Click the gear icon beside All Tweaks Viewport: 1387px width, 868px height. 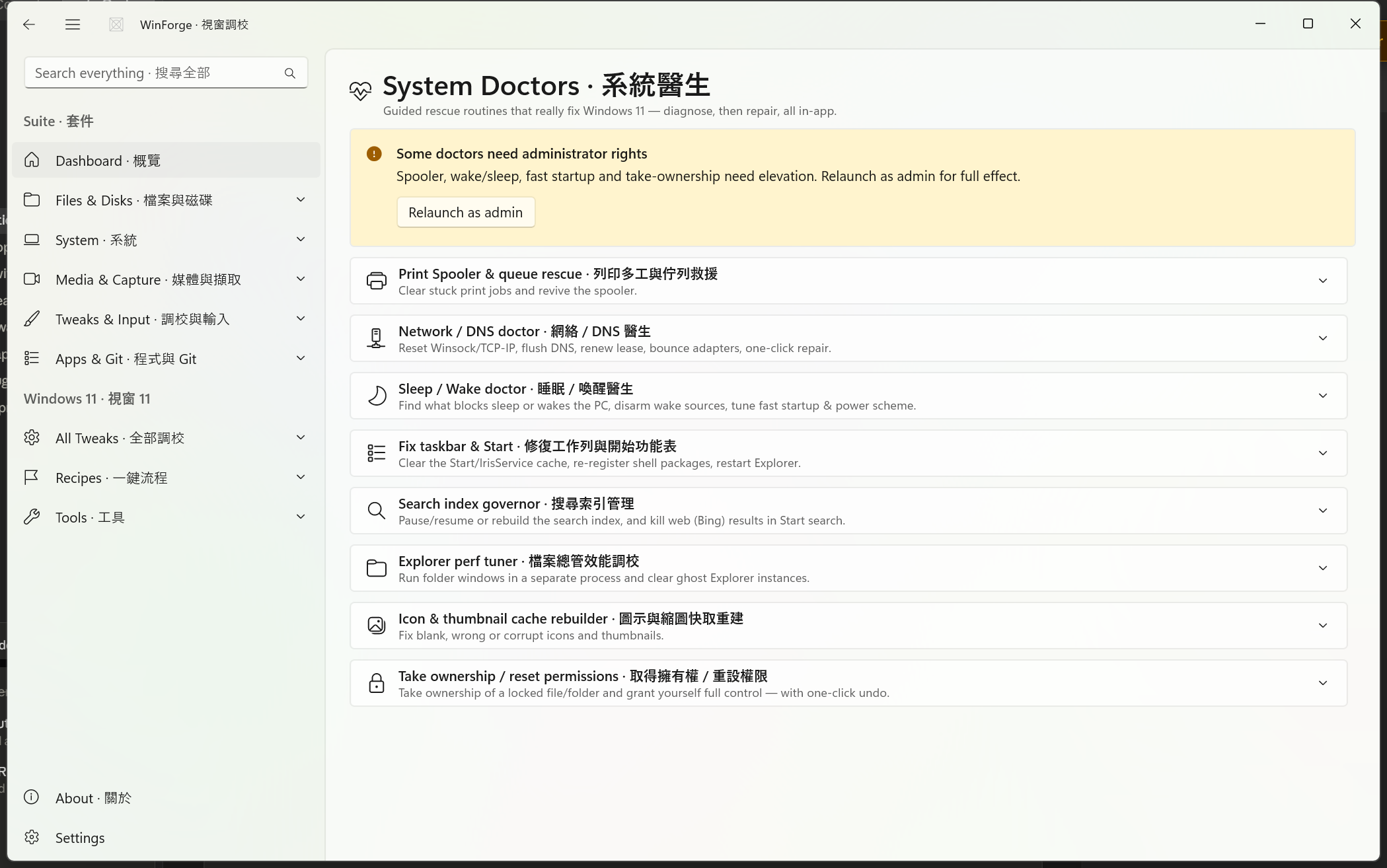pyautogui.click(x=32, y=437)
